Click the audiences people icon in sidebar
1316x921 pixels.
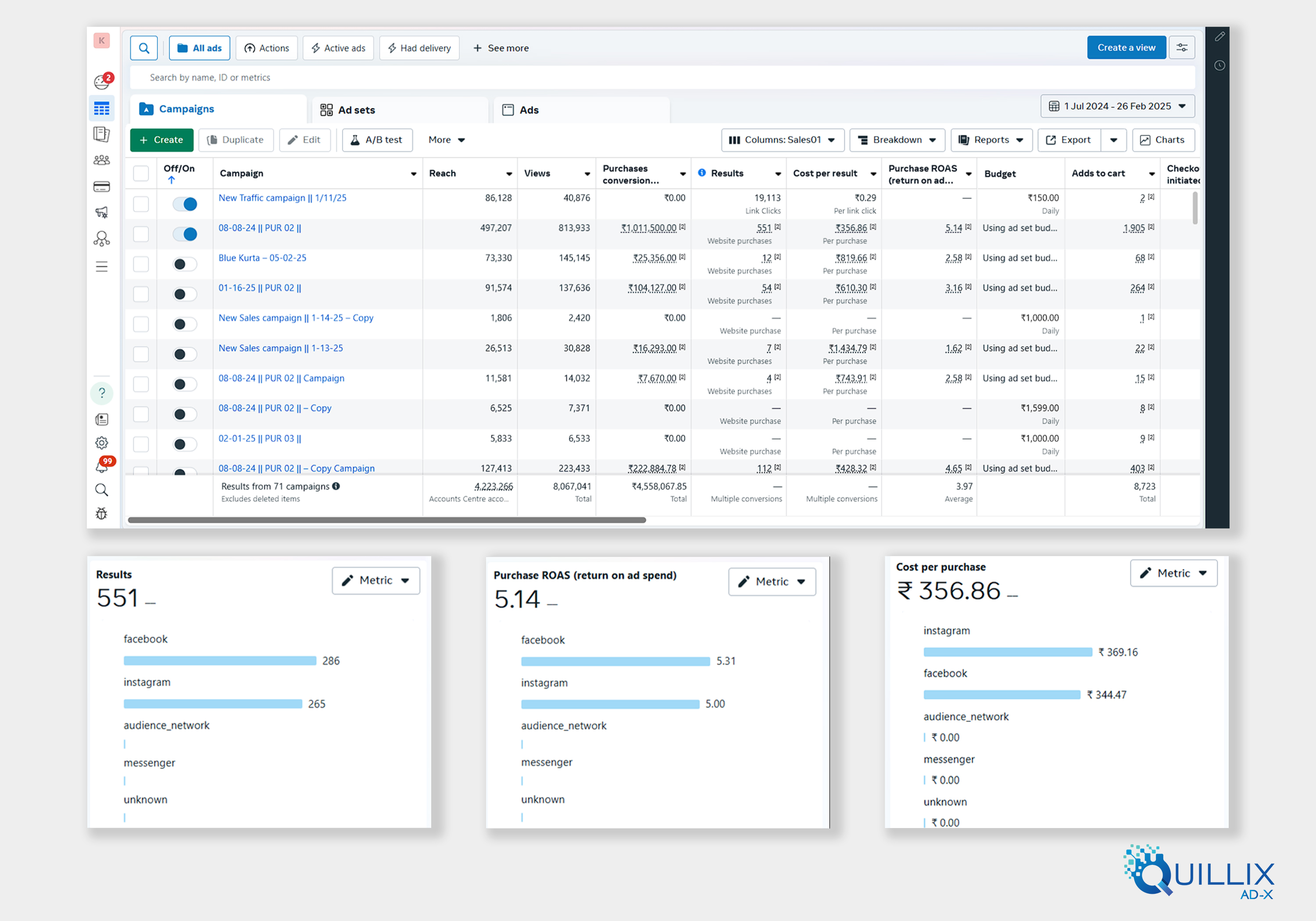point(101,160)
